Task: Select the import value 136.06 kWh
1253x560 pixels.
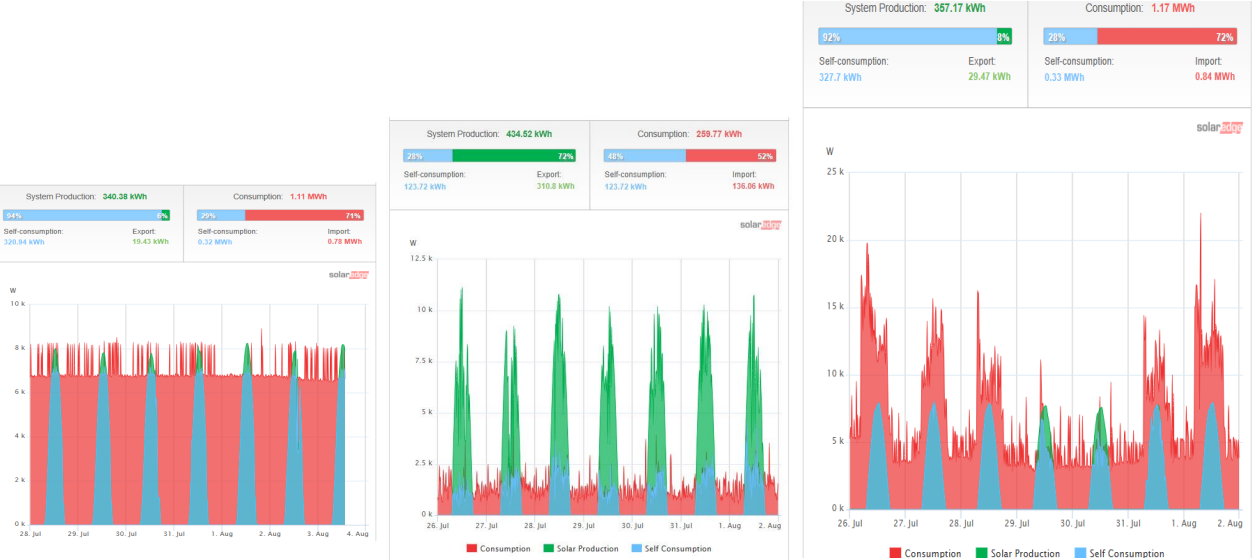Action: click(x=753, y=186)
